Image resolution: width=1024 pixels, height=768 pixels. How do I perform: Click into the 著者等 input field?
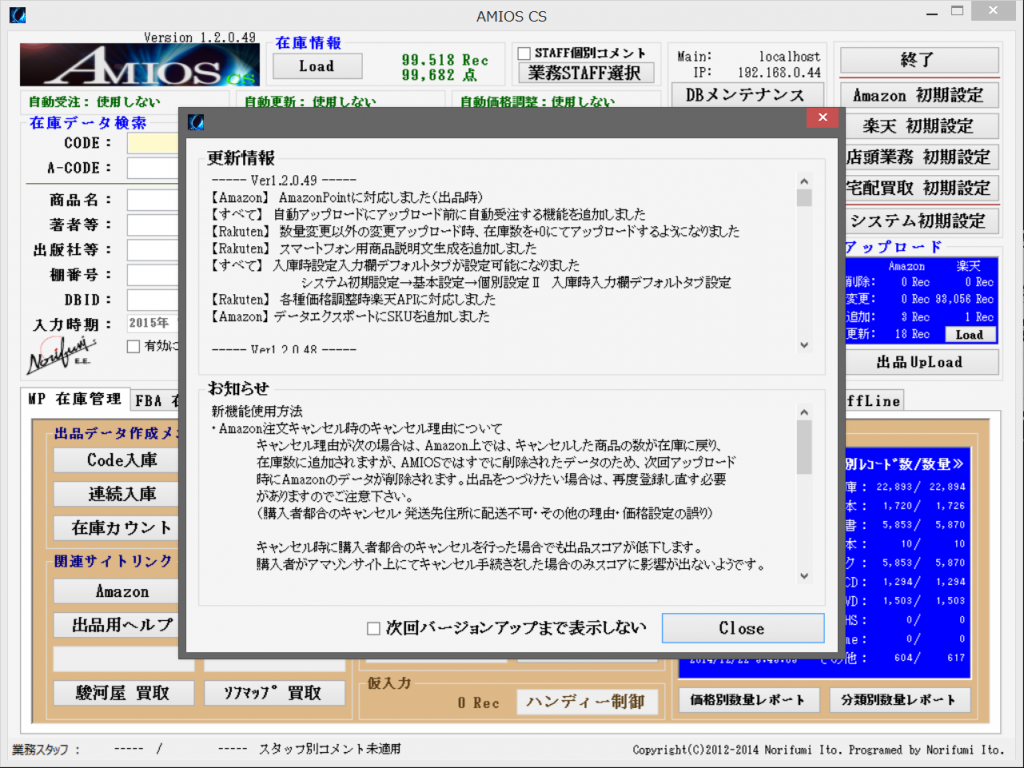click(153, 225)
